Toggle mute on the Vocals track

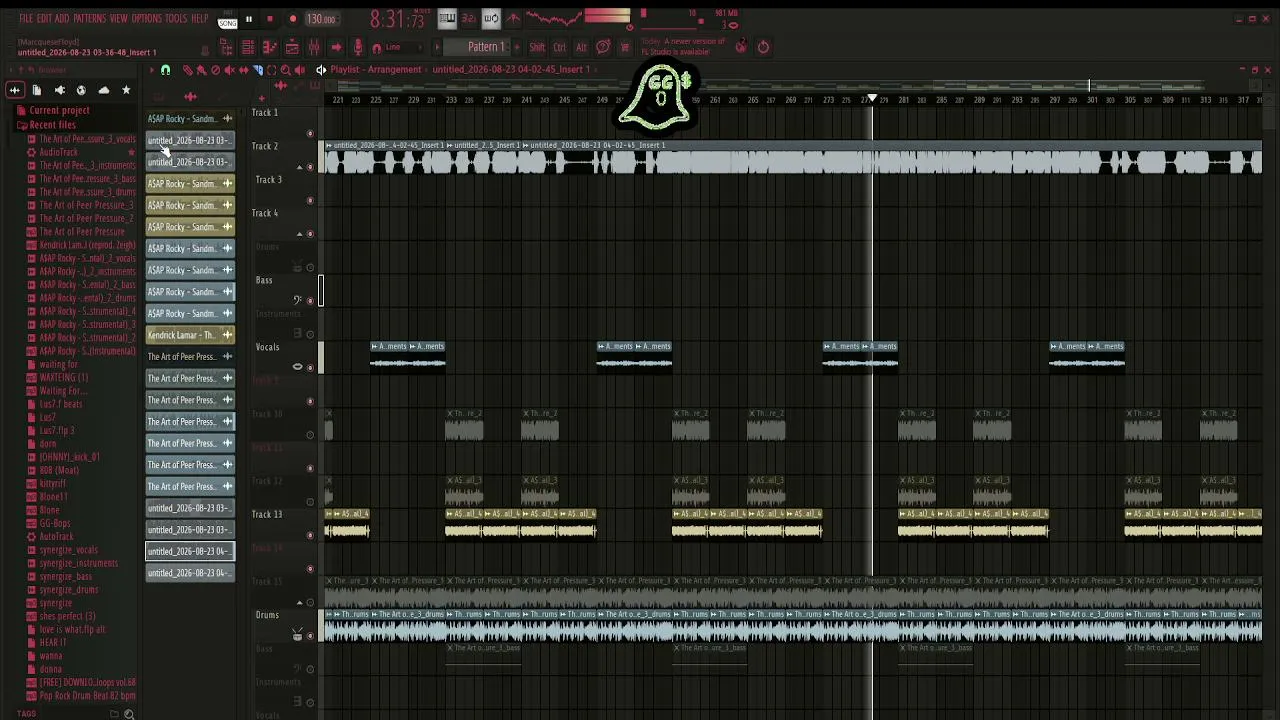[x=310, y=367]
